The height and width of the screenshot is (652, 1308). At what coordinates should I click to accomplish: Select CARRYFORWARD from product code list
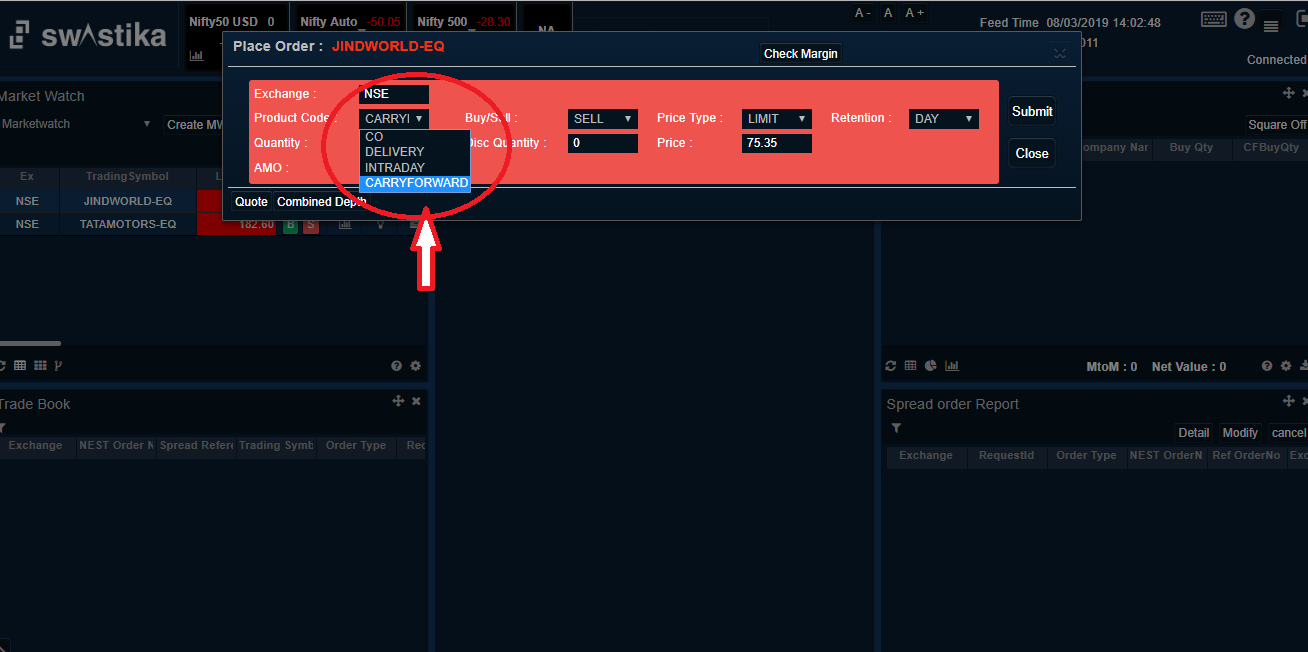414,183
